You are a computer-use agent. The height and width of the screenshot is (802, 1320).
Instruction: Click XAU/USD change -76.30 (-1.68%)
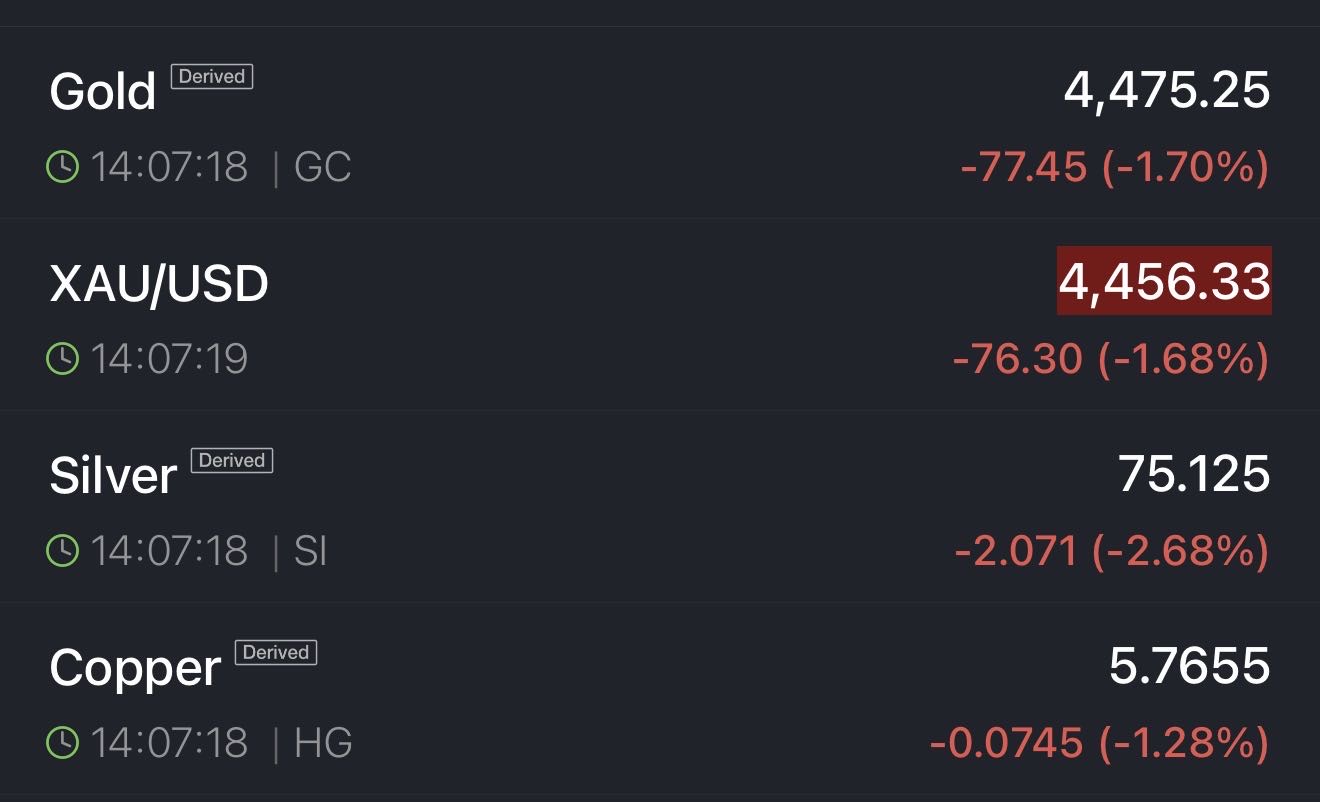pos(1110,359)
